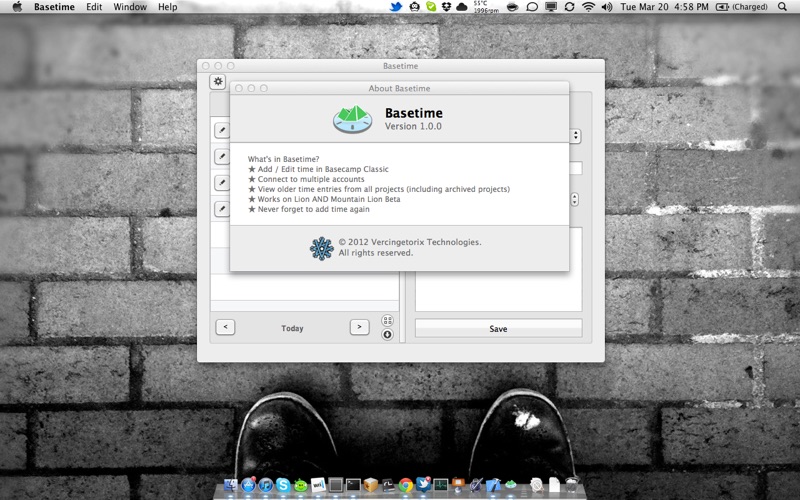Screen dimensions: 800x500
Task: Click the Basetime icon in the Dock
Action: click(x=510, y=485)
